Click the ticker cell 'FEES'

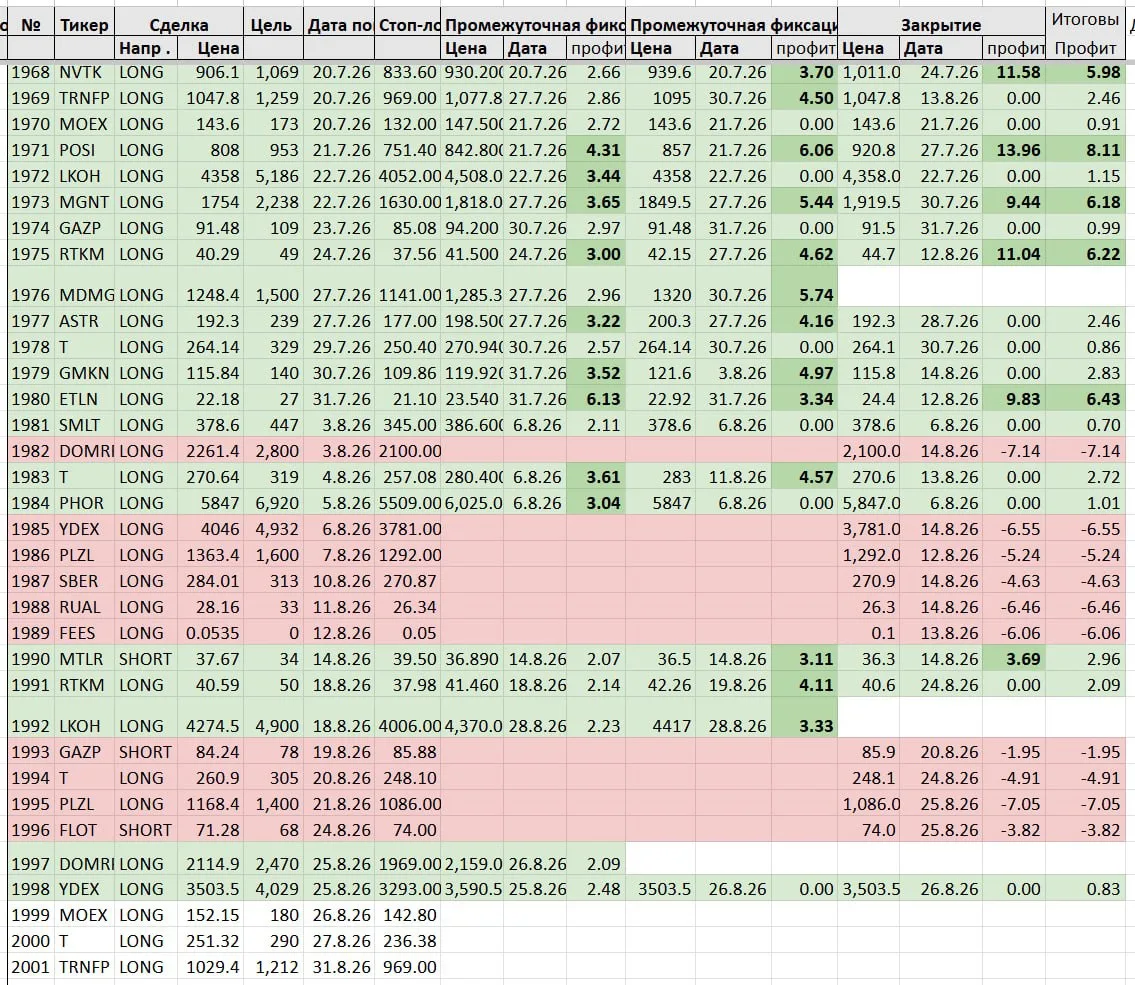click(x=84, y=634)
